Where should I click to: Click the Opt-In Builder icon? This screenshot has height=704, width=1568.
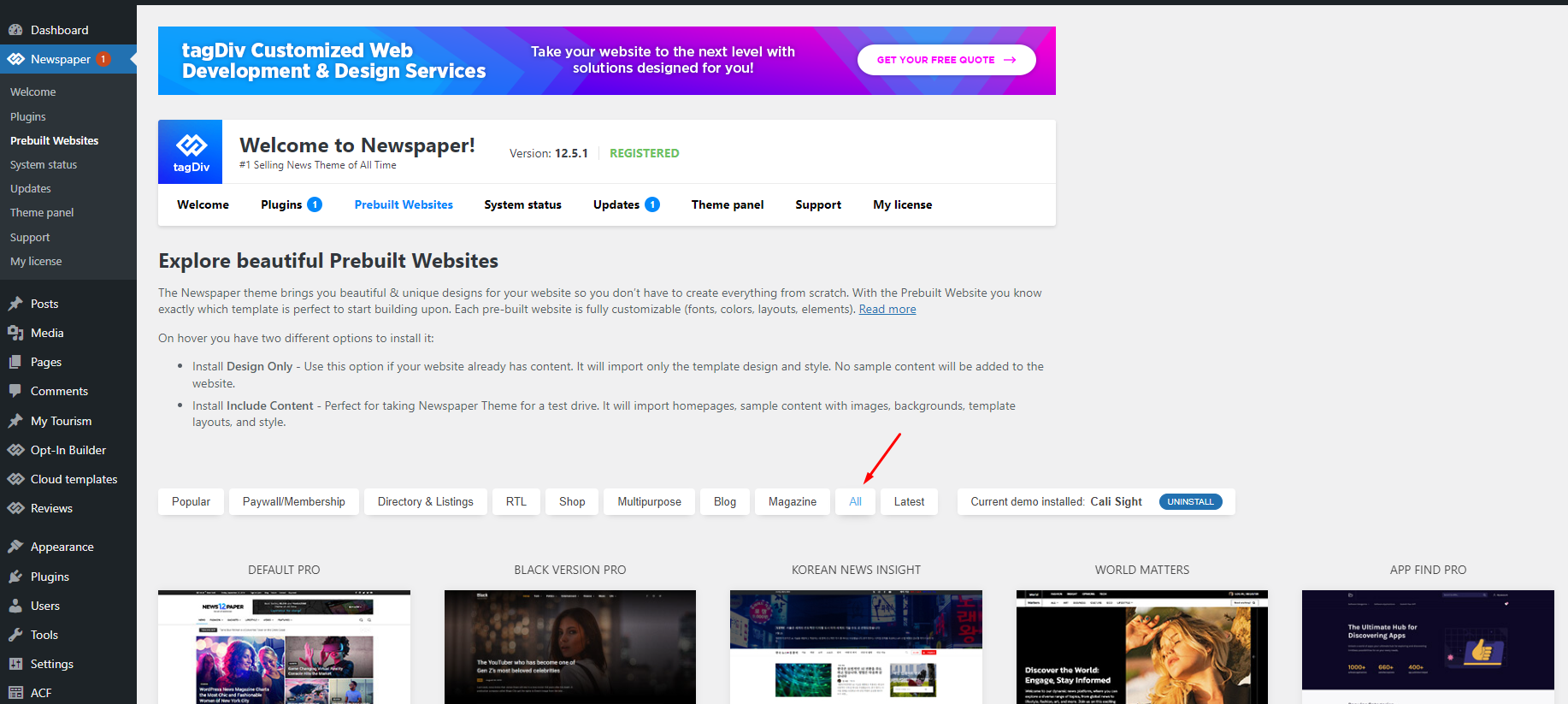coord(15,450)
